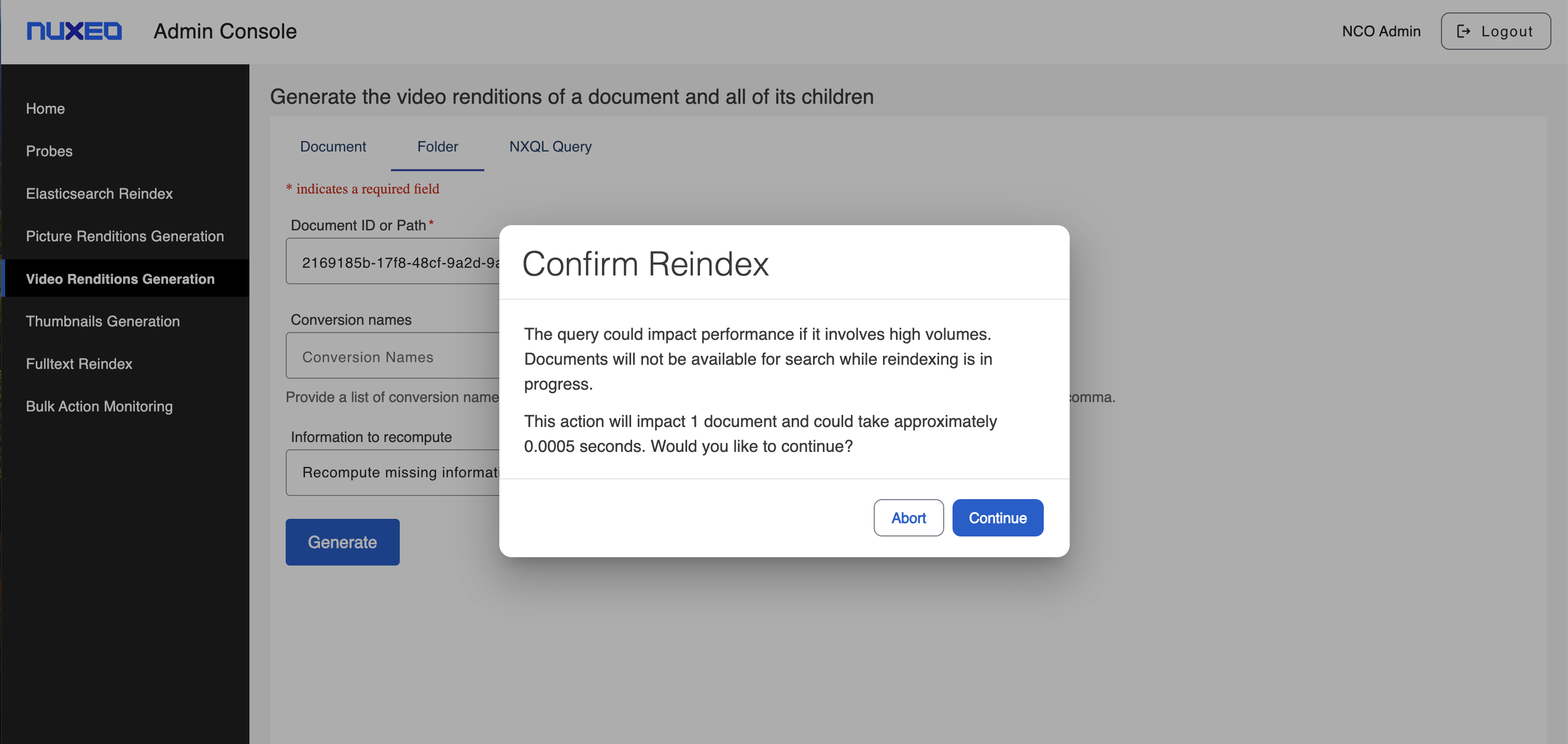Viewport: 1568px width, 744px height.
Task: Click the NCO Admin user label
Action: tap(1381, 31)
